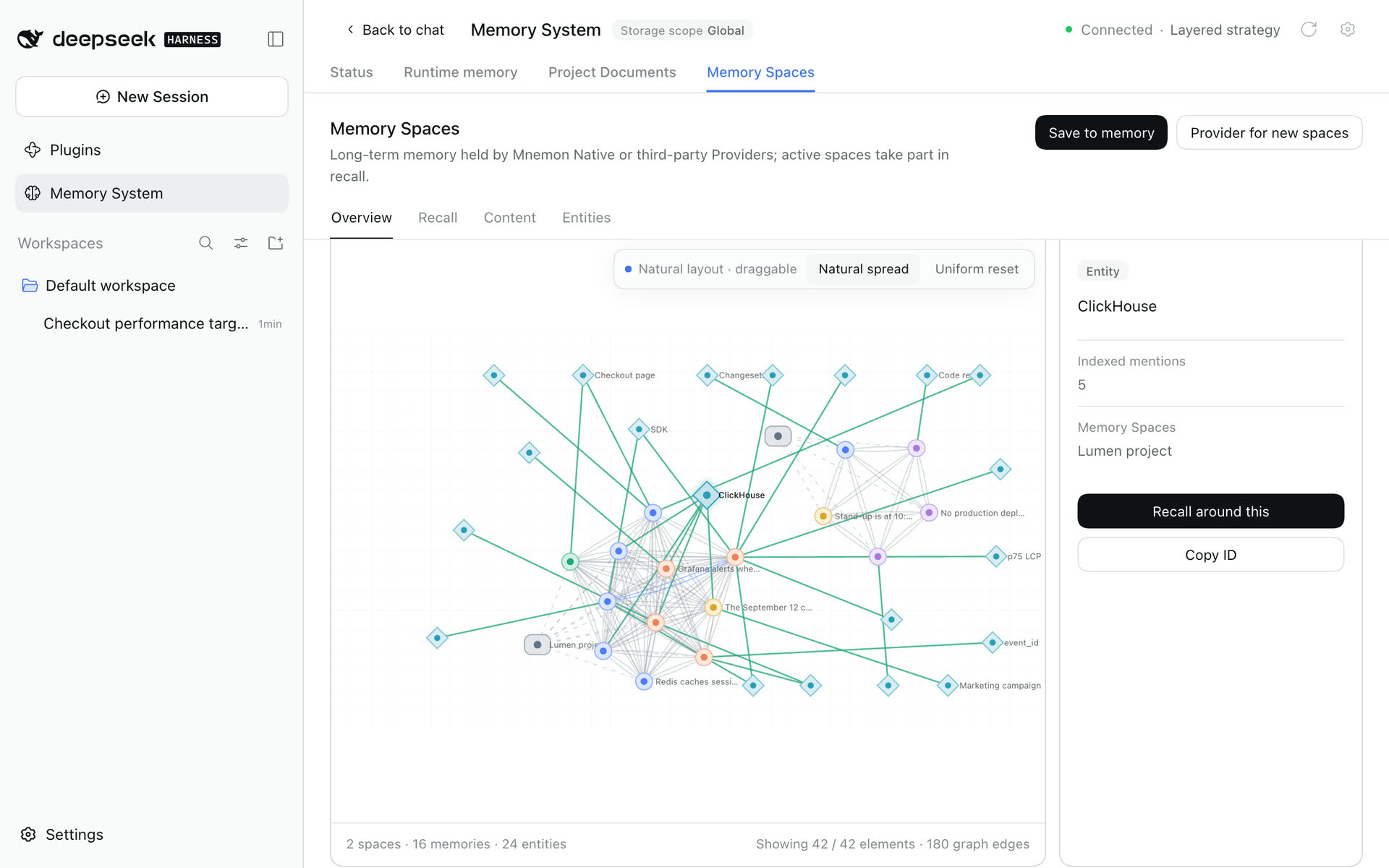Select the Lumen project space node
1389x868 pixels.
[x=537, y=644]
